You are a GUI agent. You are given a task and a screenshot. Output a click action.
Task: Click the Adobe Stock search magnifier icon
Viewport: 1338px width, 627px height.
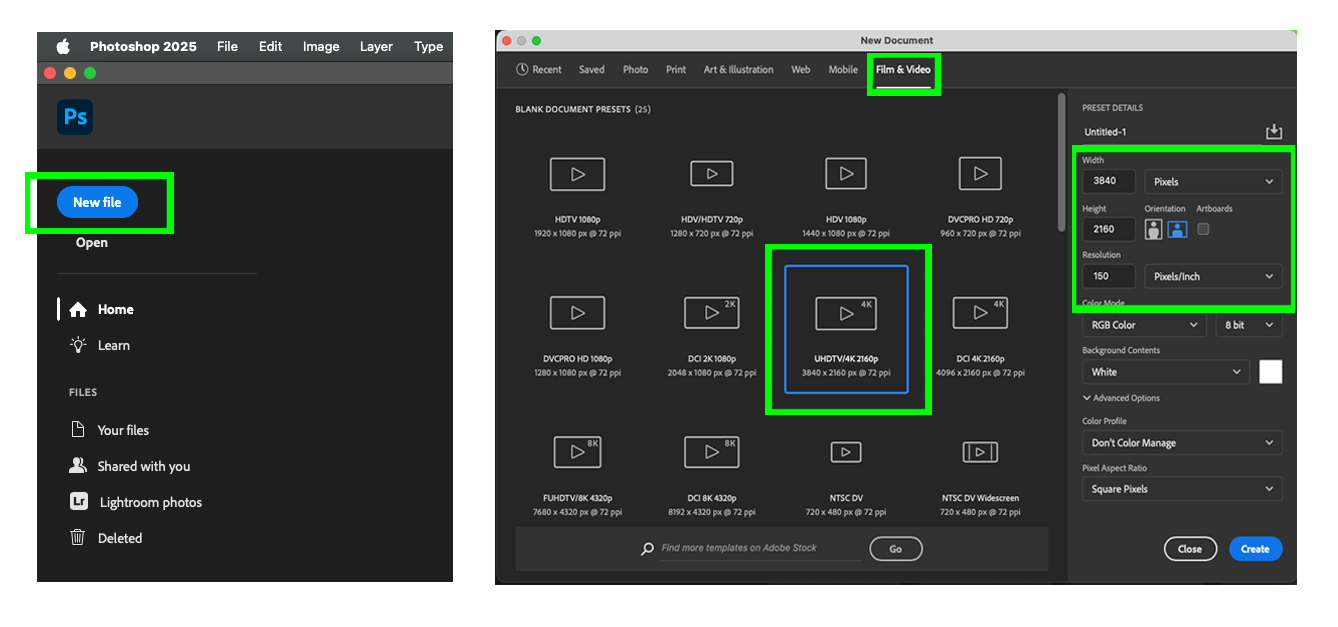click(x=648, y=549)
